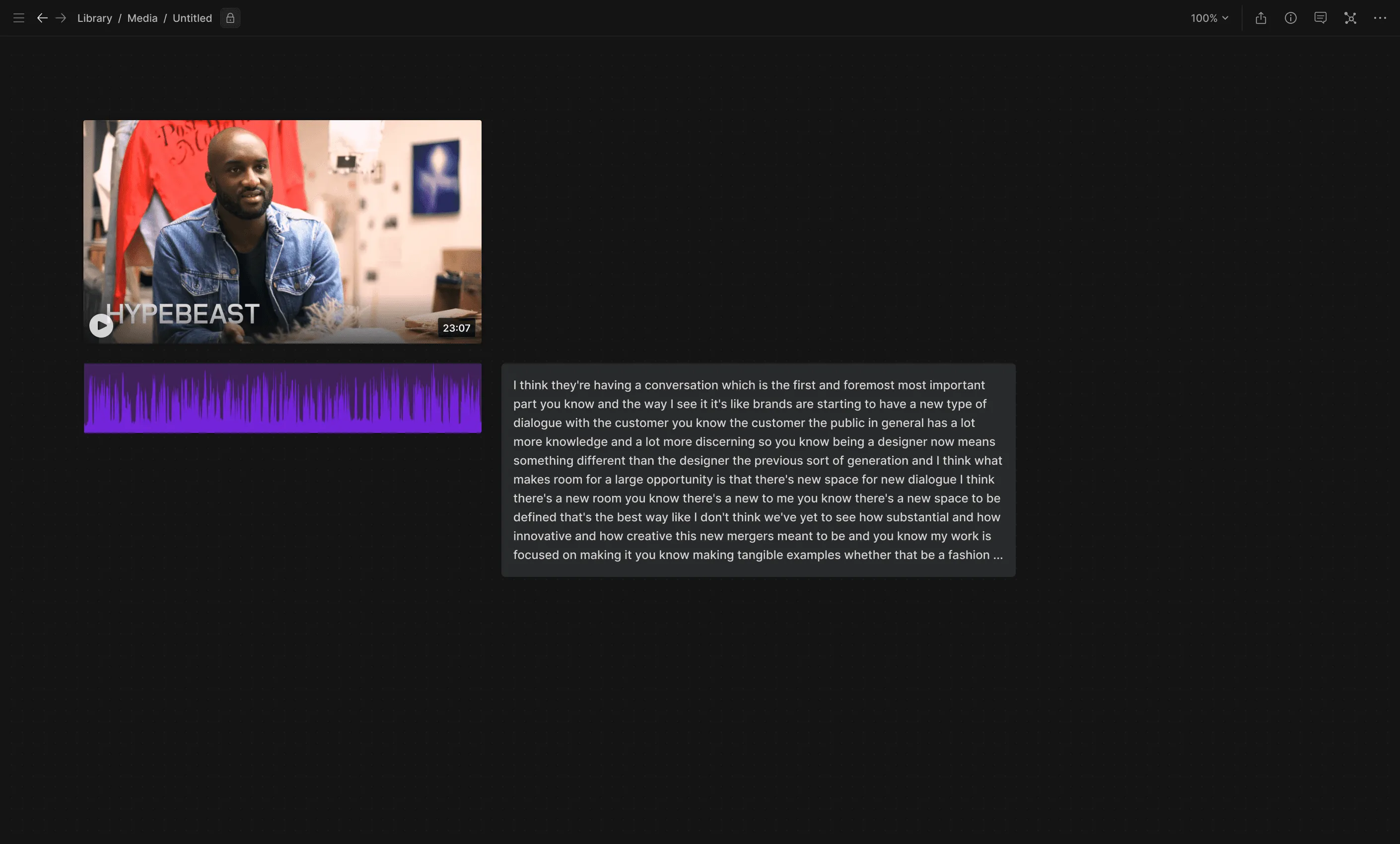
Task: Select the purple audio waveform
Action: [x=282, y=398]
